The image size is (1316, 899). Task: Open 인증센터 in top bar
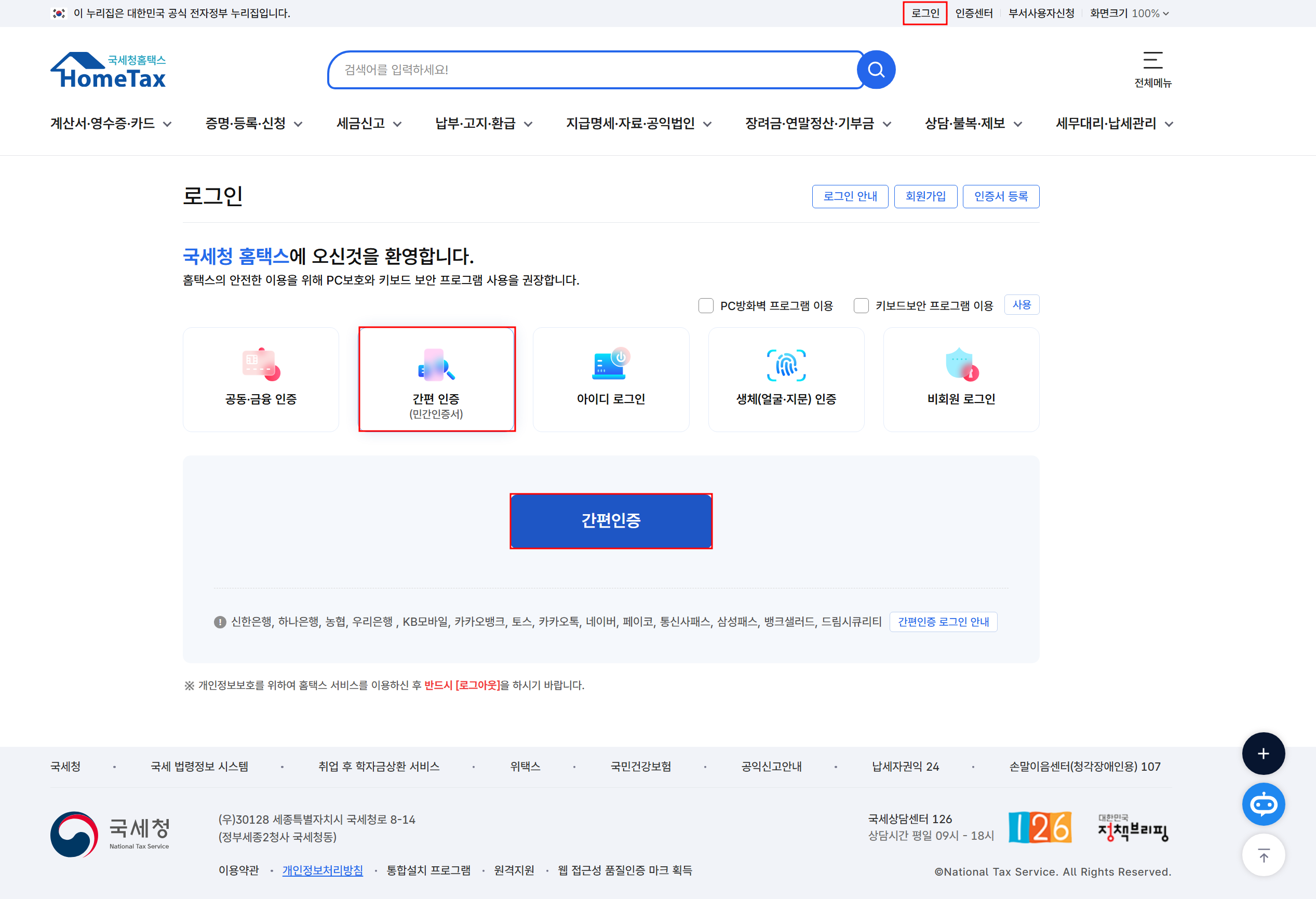[973, 13]
